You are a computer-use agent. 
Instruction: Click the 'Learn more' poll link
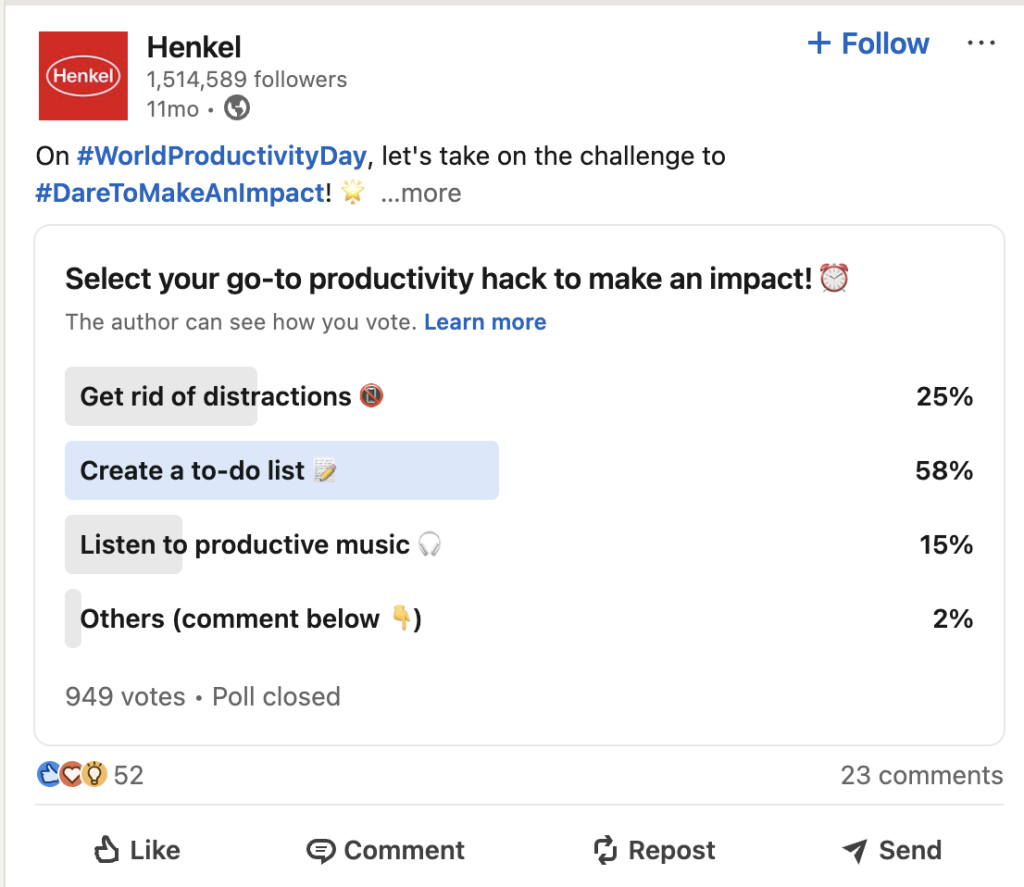[485, 322]
